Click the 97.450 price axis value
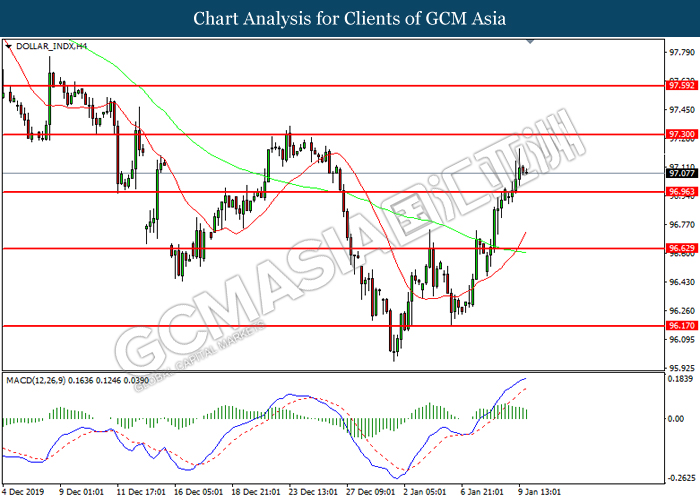700x500 pixels. coord(682,110)
